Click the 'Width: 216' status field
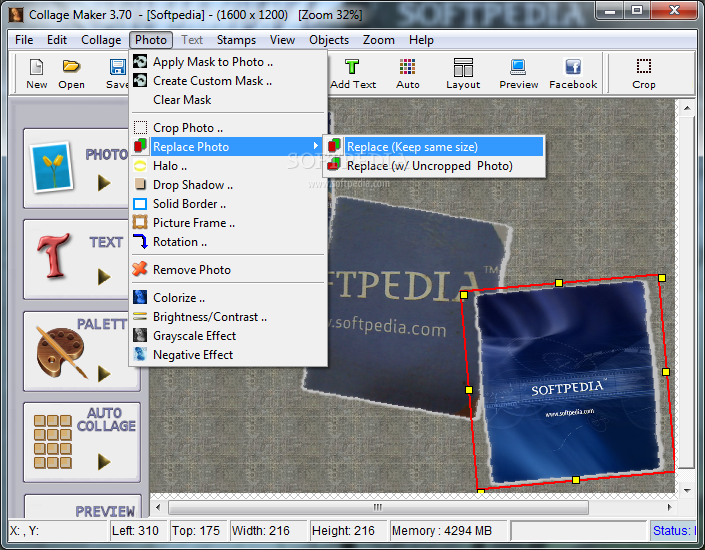The image size is (705, 550). [268, 531]
